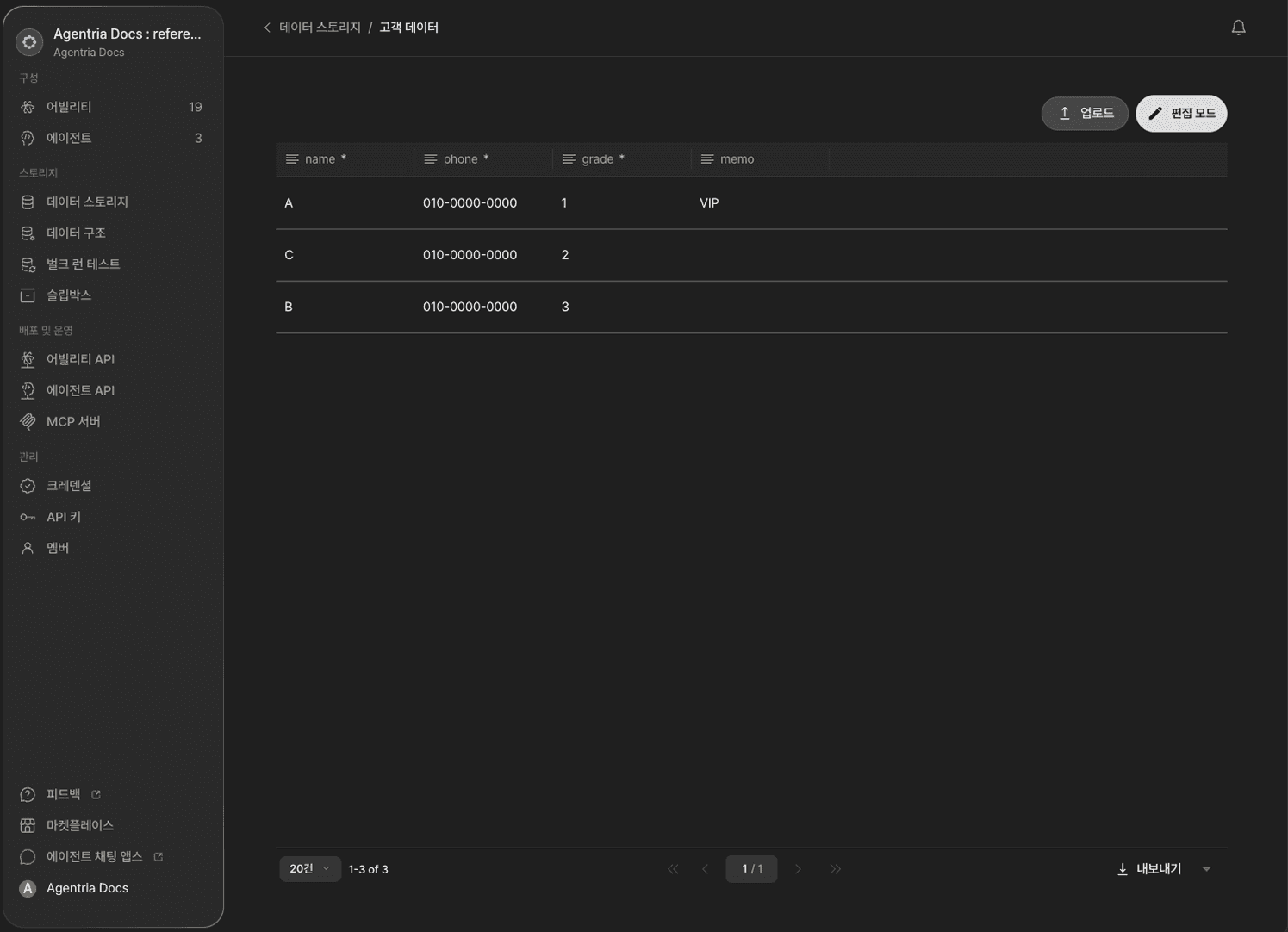Click the phone number in row A
1288x932 pixels.
[x=470, y=203]
